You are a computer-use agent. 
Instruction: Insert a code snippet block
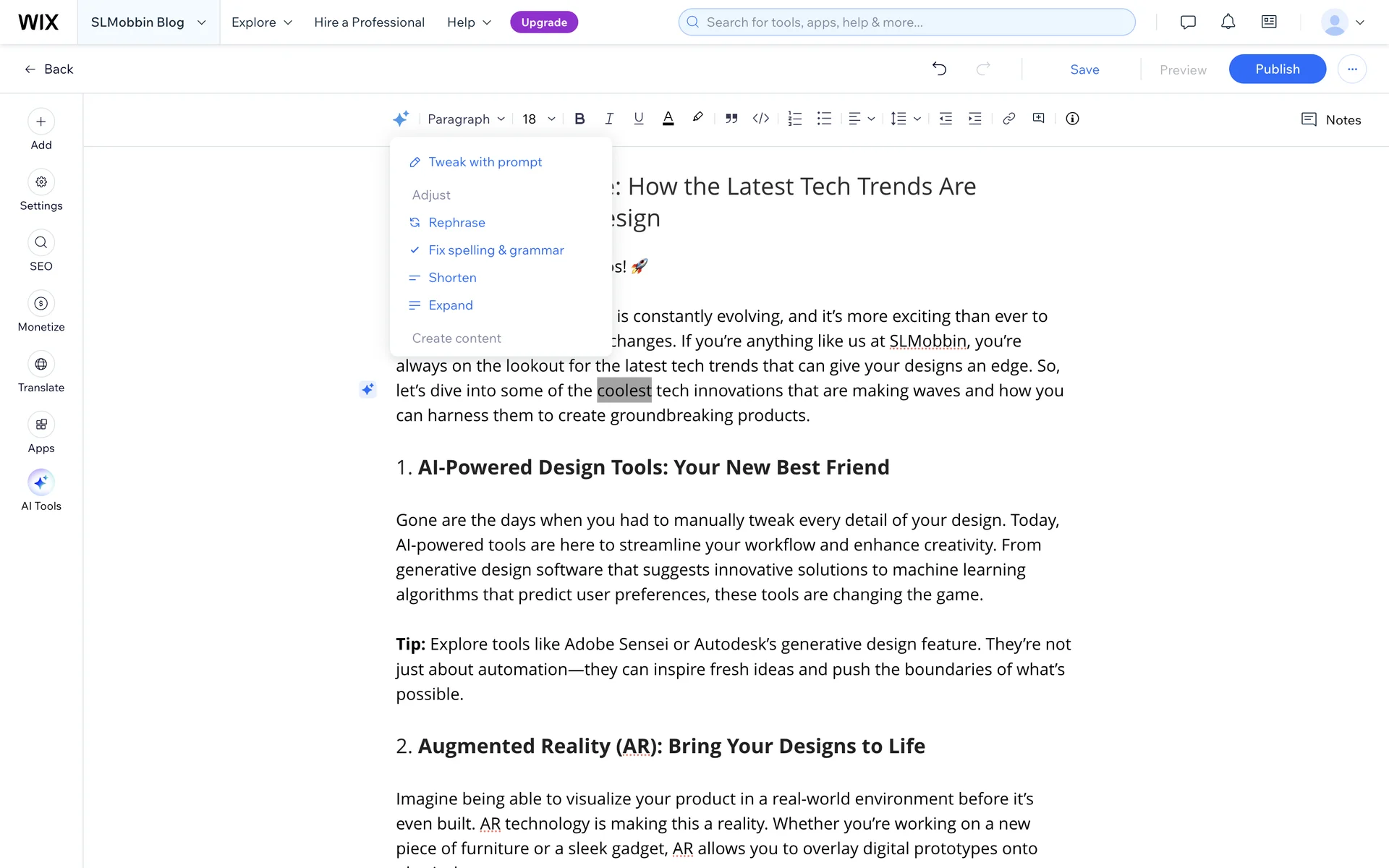[760, 119]
